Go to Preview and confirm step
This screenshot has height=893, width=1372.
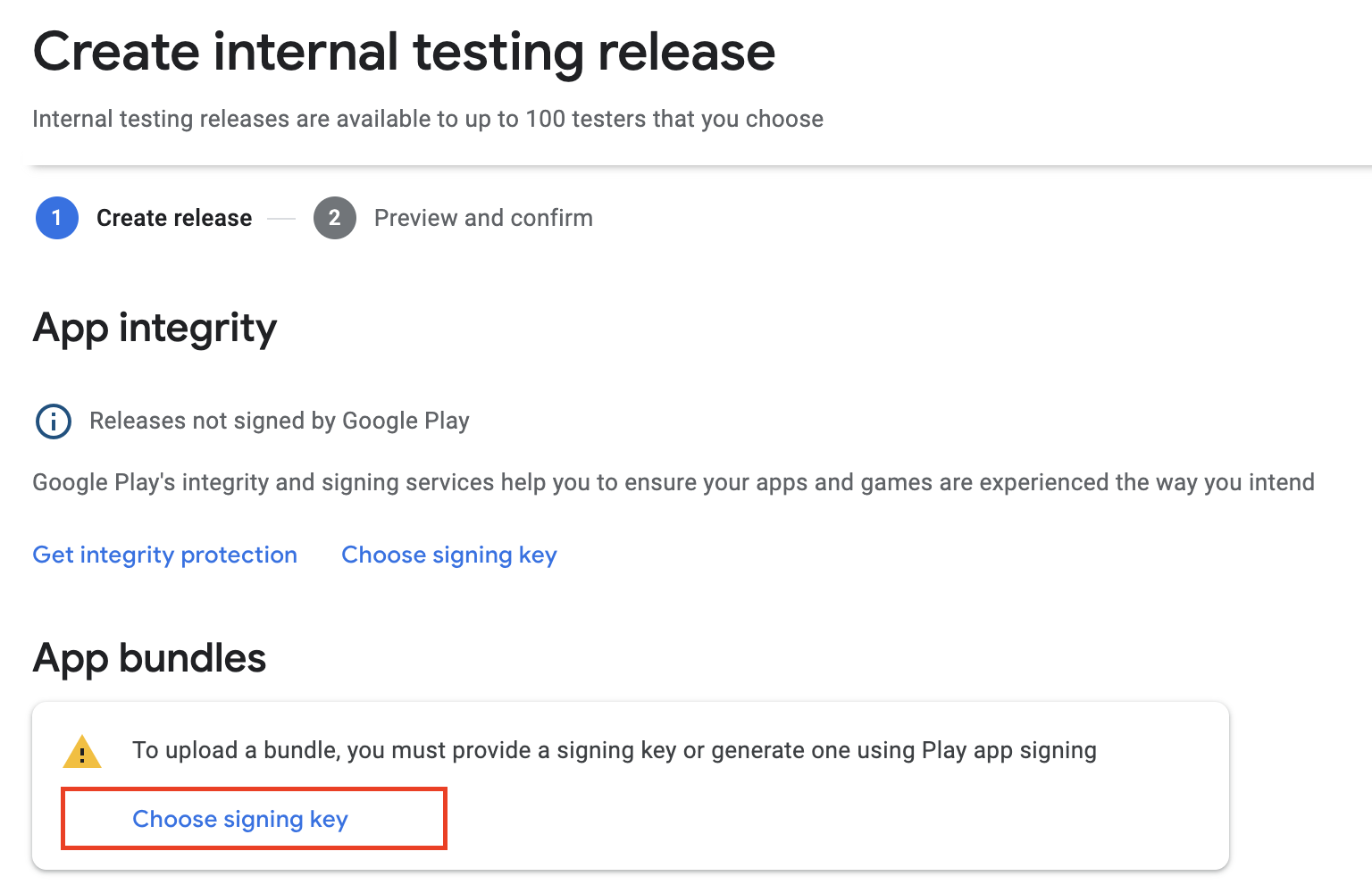tap(483, 218)
